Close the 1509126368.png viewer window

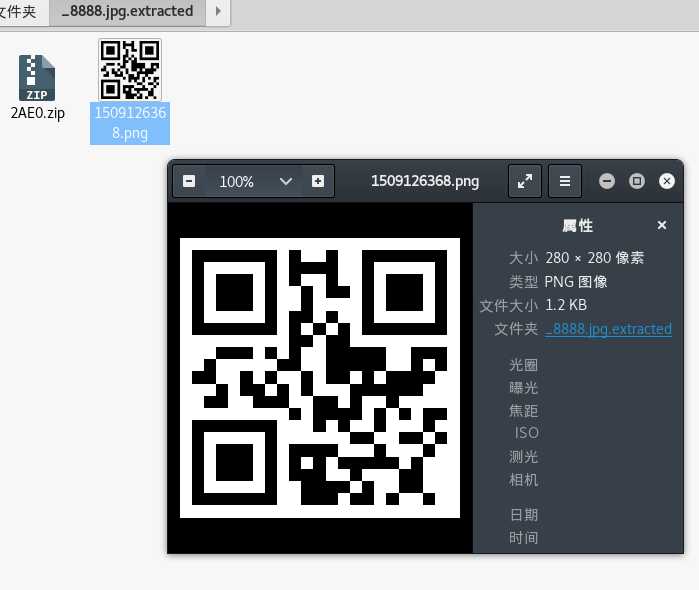[666, 181]
